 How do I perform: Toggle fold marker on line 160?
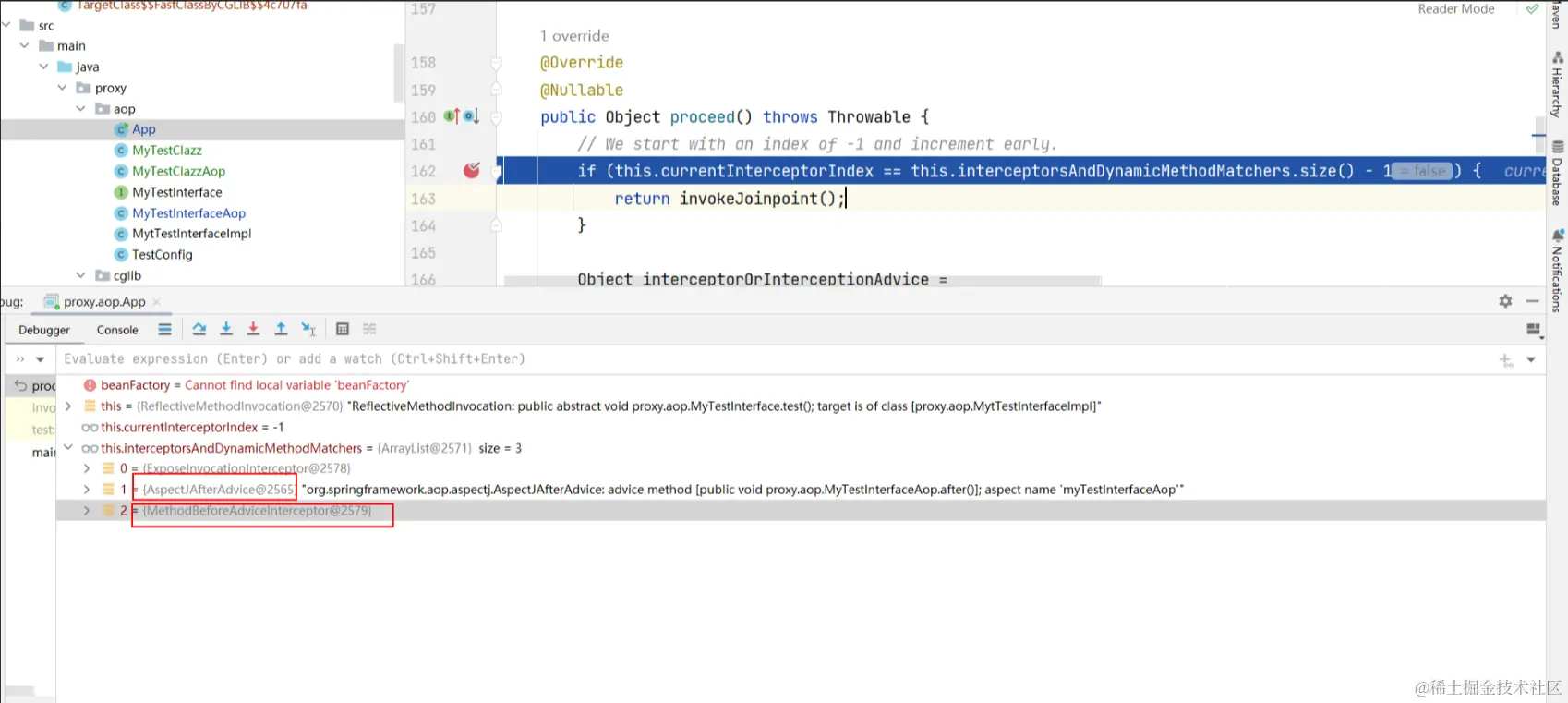point(496,117)
